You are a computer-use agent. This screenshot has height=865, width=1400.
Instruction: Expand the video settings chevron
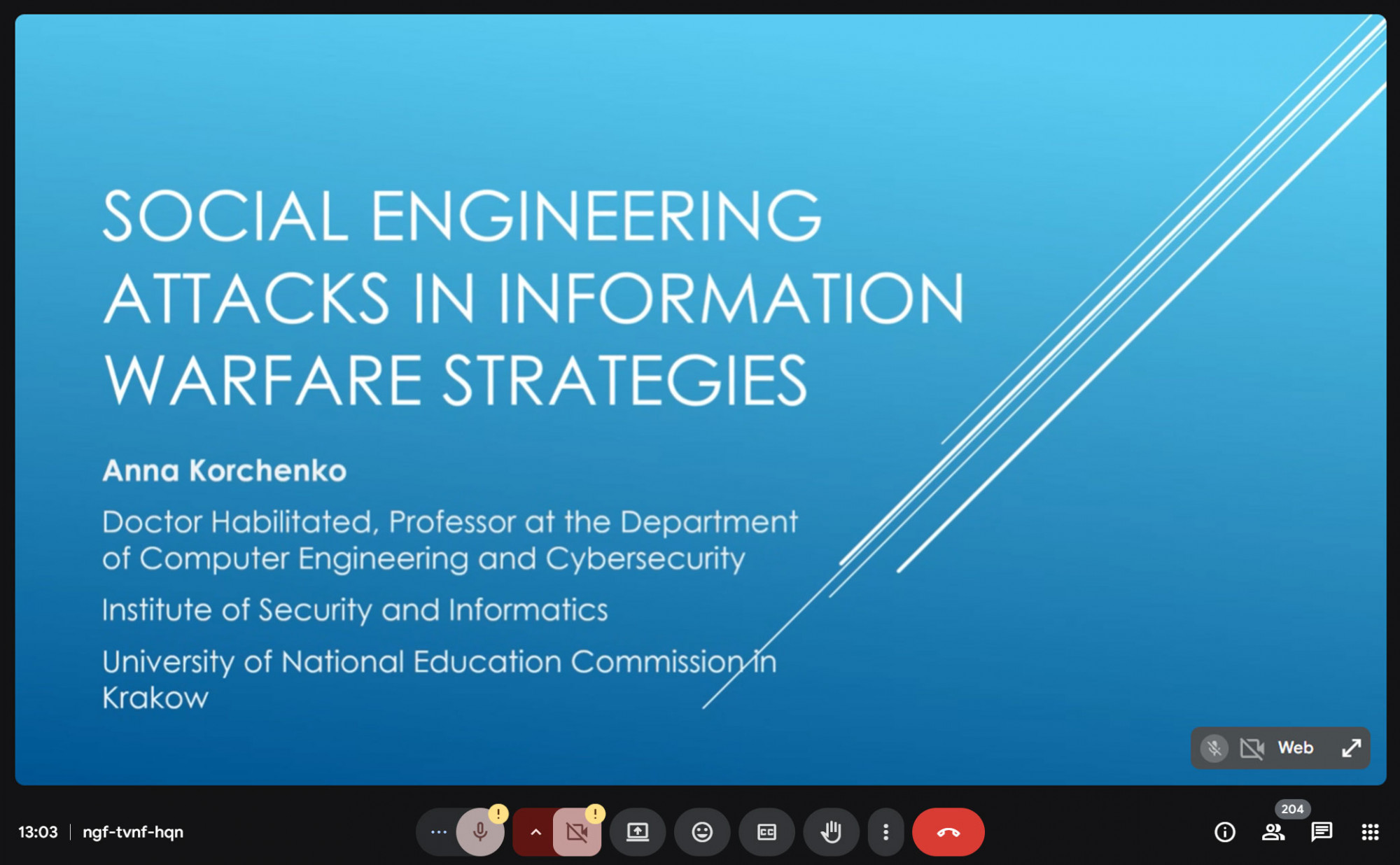pos(535,832)
